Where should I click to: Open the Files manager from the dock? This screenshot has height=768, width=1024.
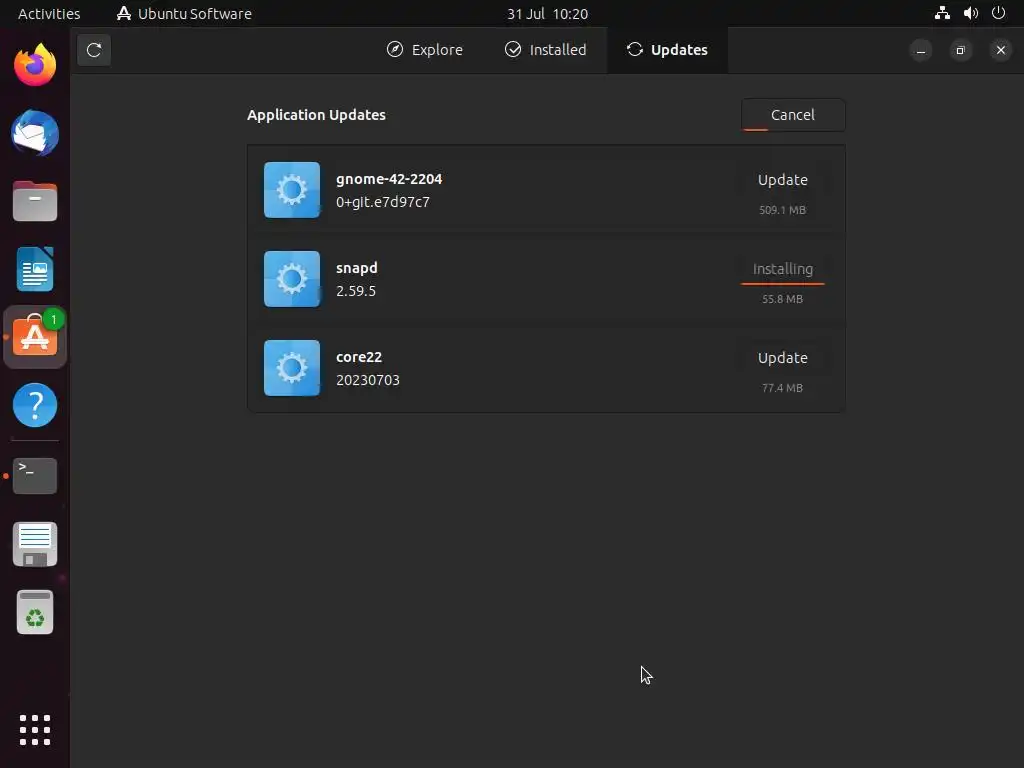pyautogui.click(x=35, y=201)
